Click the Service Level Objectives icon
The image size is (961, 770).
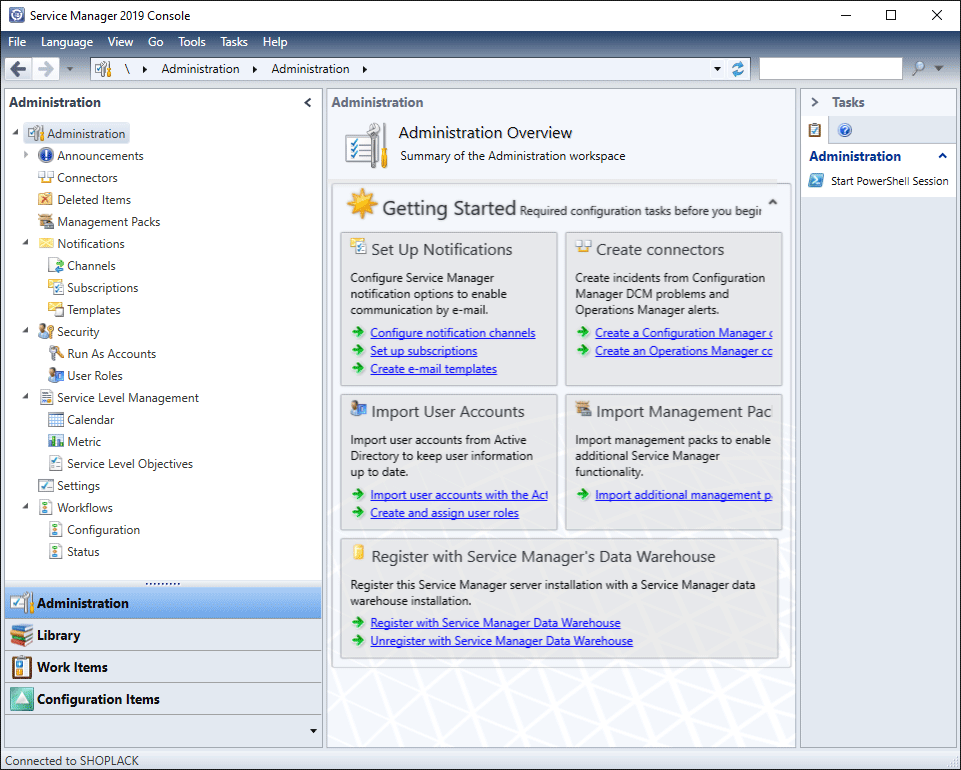(56, 463)
